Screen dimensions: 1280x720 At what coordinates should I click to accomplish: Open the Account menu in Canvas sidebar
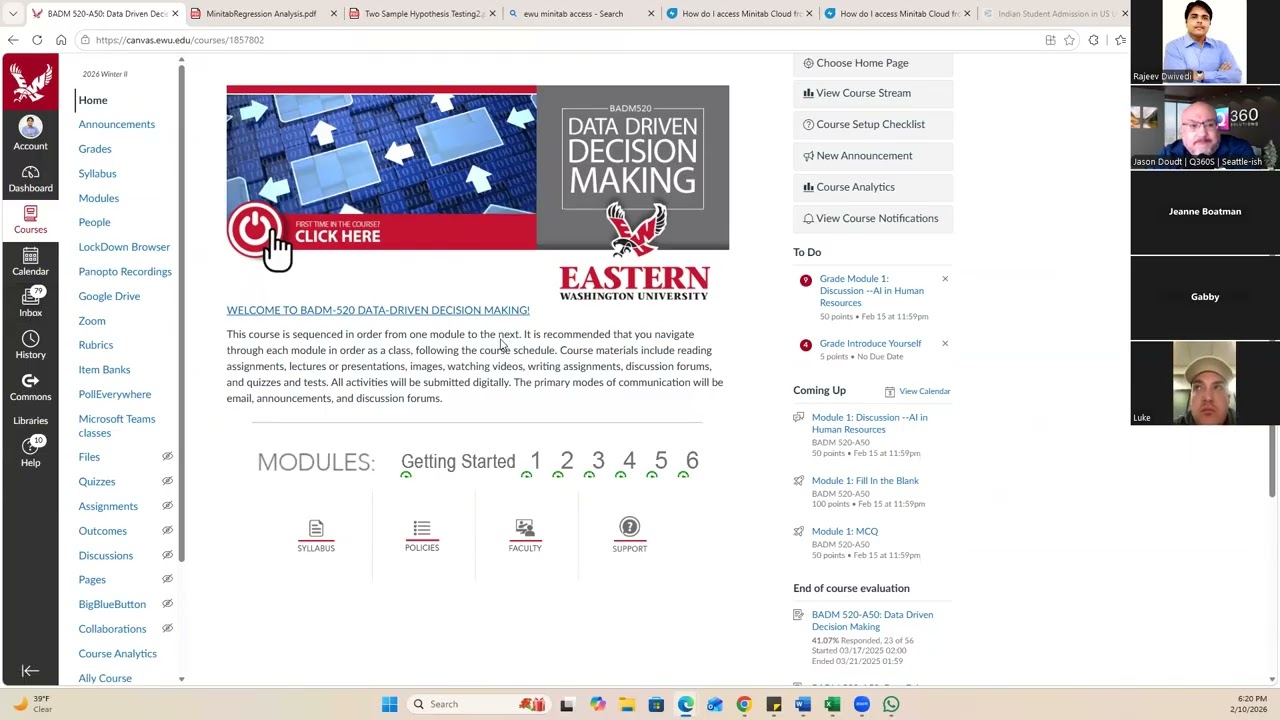coord(30,133)
